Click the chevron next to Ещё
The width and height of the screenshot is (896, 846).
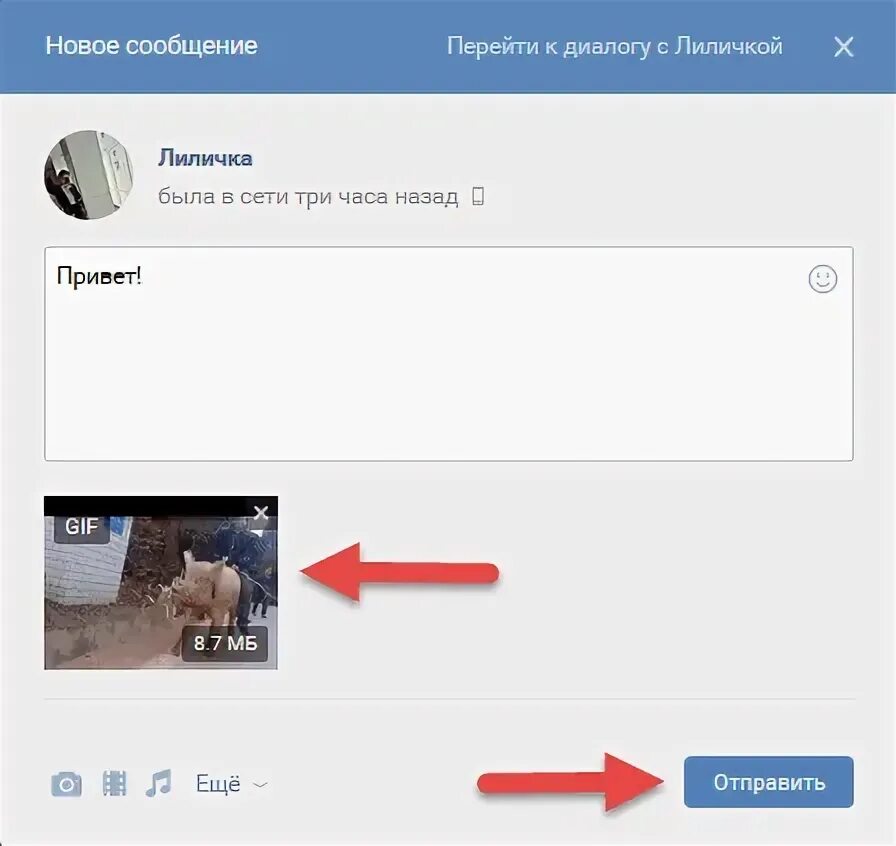point(260,785)
